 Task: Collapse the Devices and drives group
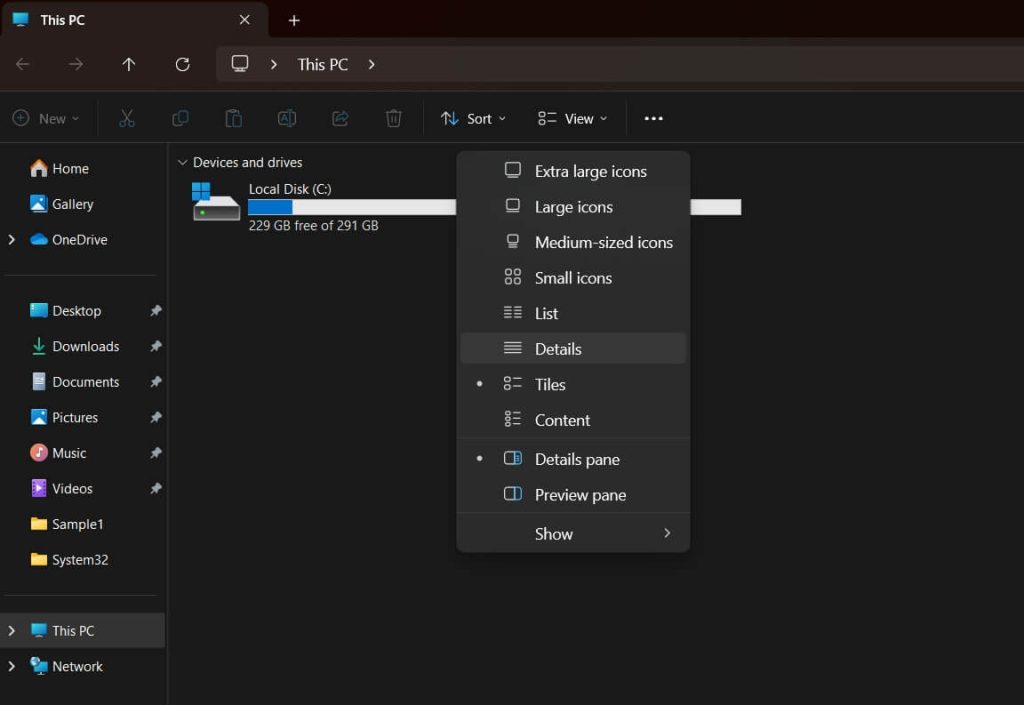[182, 162]
